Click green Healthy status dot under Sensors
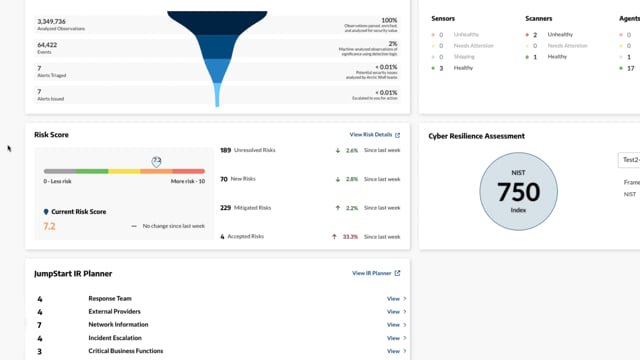 (433, 68)
